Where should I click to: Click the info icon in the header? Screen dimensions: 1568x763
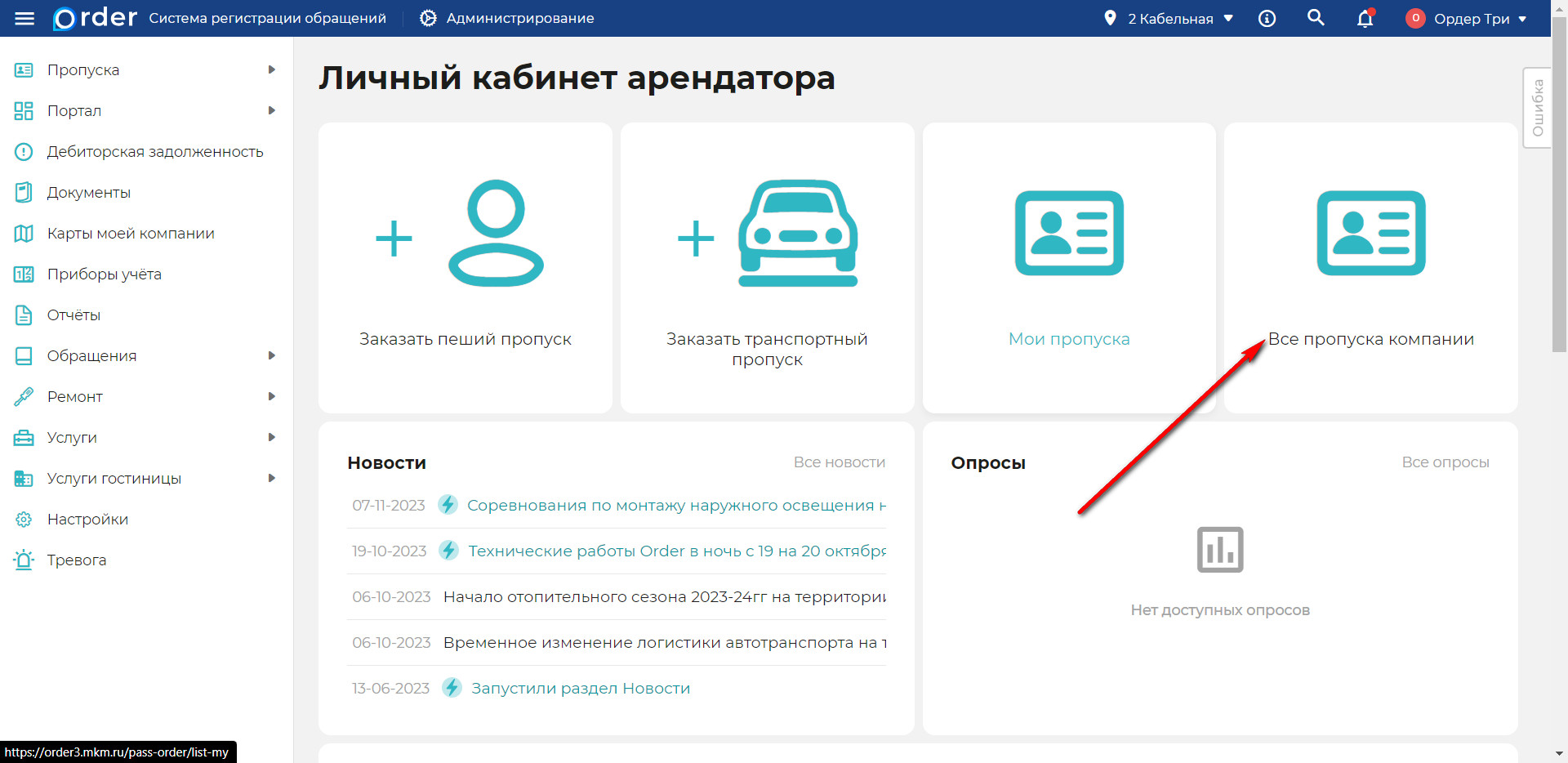click(1267, 18)
